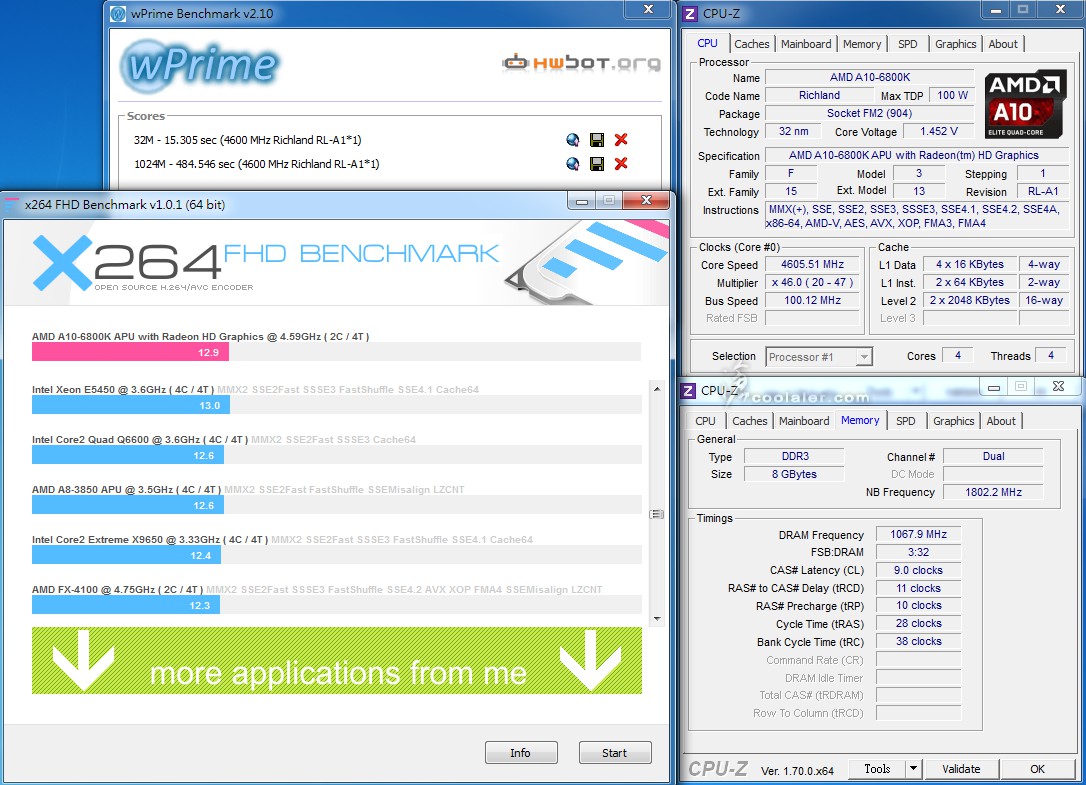This screenshot has height=785, width=1086.
Task: Select the 'AMD A8-3850 APU @ 3.5GHz' entry label
Action: [x=126, y=489]
